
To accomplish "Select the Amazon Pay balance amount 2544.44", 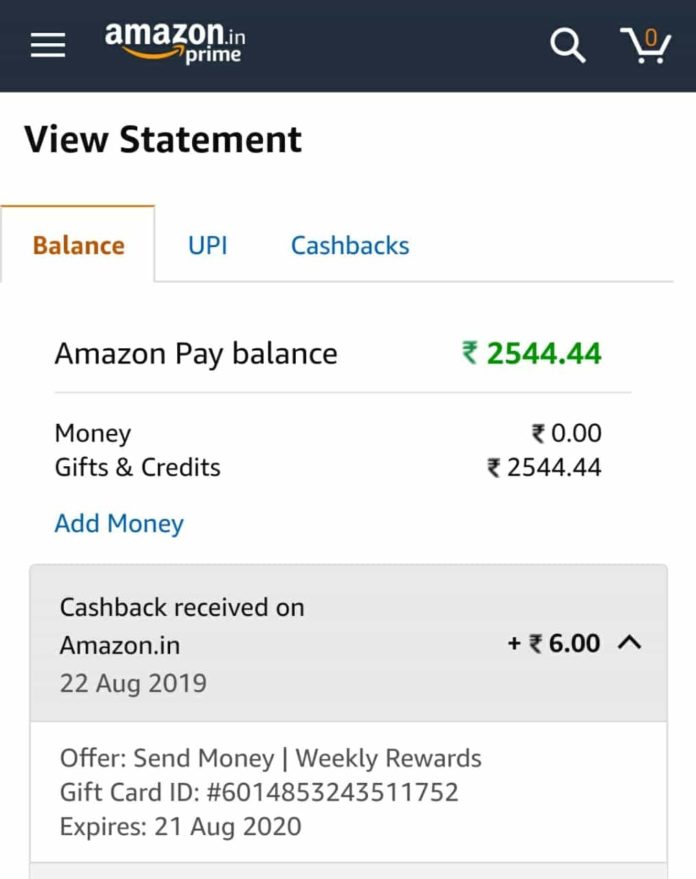I will pyautogui.click(x=543, y=354).
